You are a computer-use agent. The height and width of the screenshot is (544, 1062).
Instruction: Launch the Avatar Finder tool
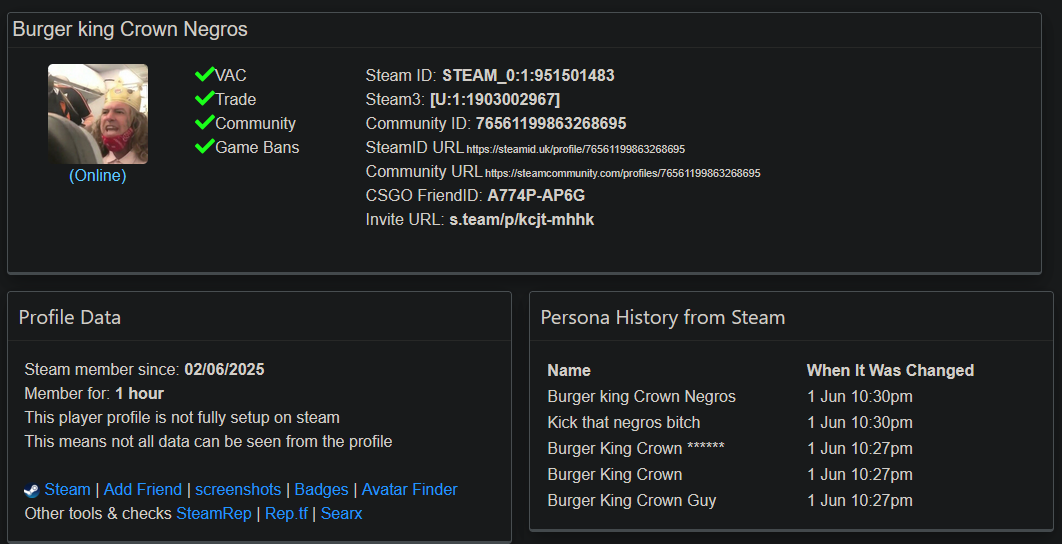point(409,490)
